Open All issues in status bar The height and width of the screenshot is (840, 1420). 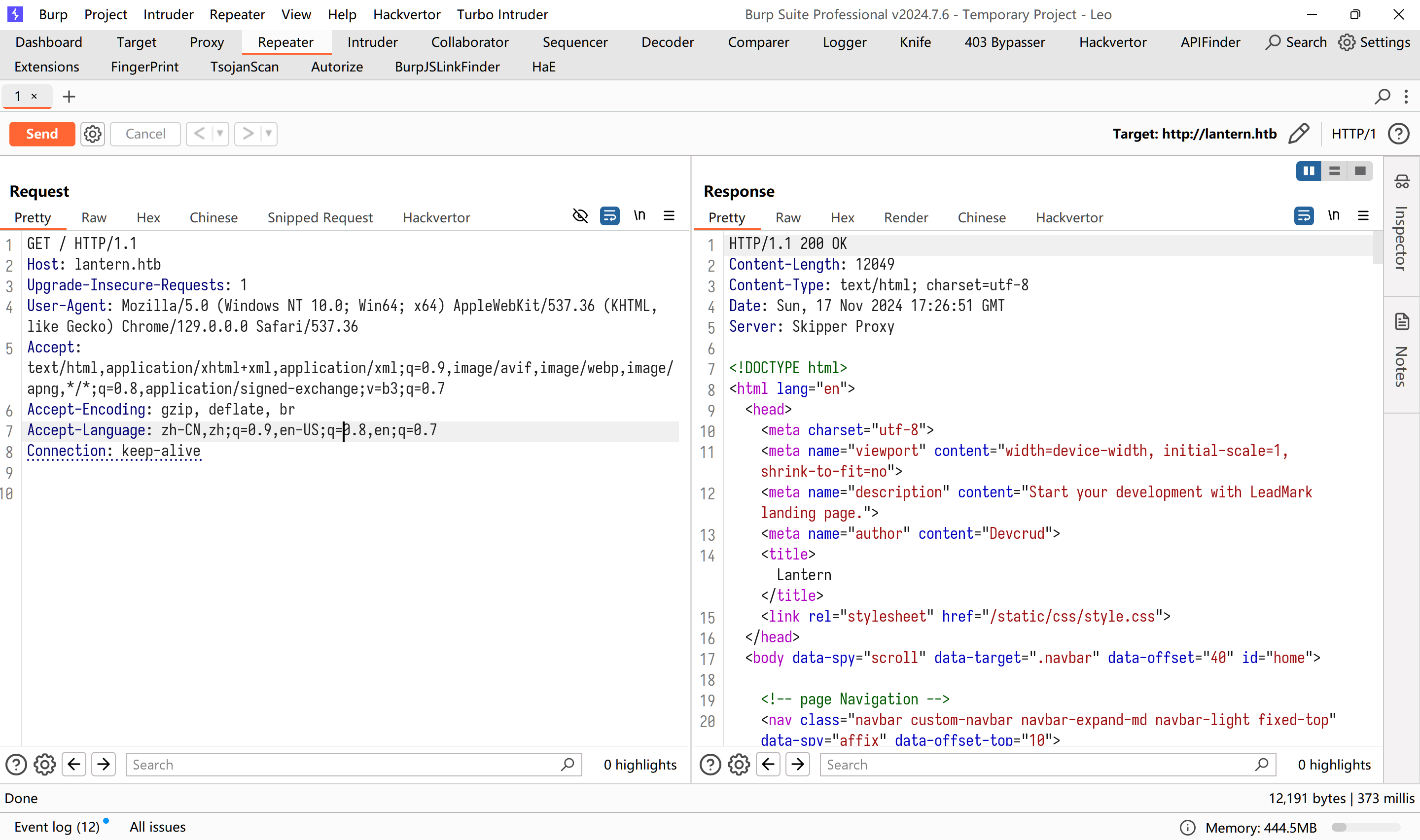point(157,827)
